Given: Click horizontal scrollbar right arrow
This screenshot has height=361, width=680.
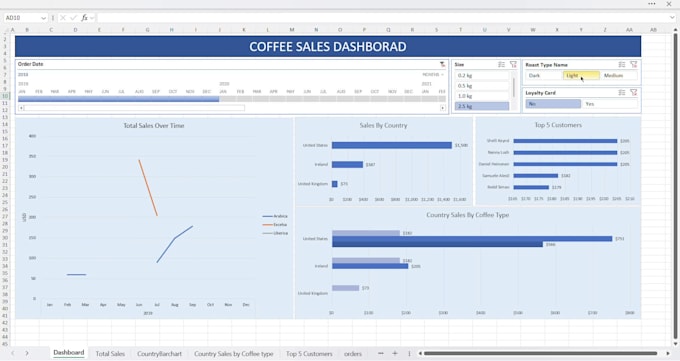Looking at the screenshot, I should [668, 354].
